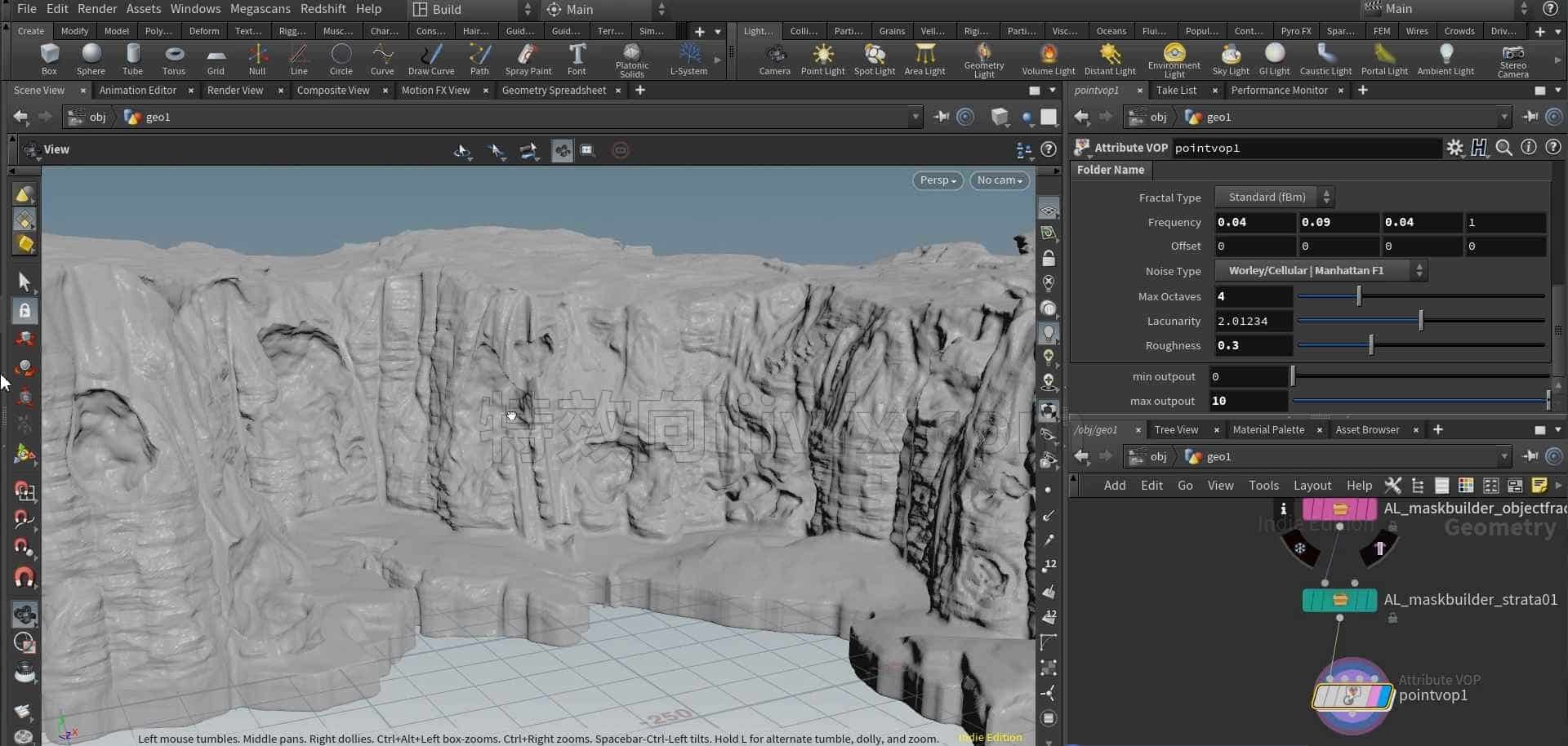This screenshot has width=1568, height=746.
Task: Open the network editor Layout menu
Action: (x=1312, y=486)
